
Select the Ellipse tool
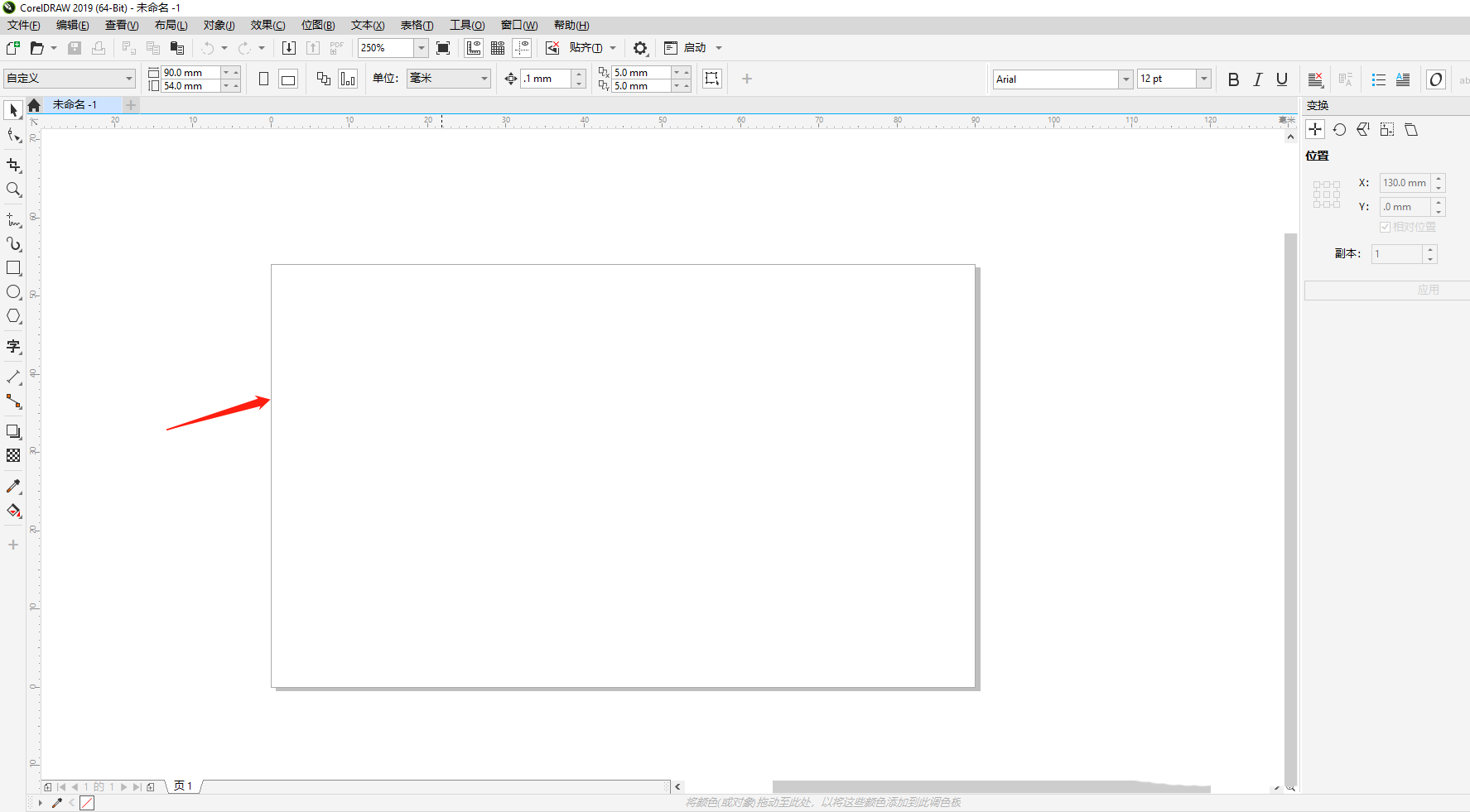13,291
